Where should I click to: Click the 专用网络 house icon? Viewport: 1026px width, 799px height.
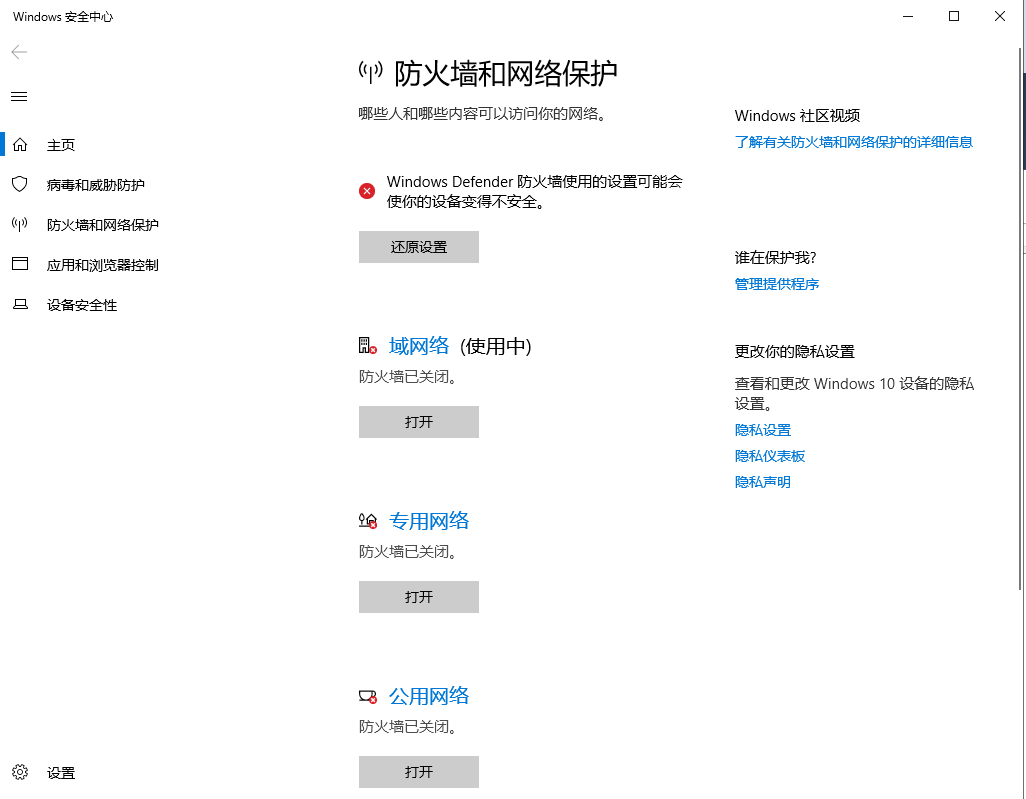[368, 521]
